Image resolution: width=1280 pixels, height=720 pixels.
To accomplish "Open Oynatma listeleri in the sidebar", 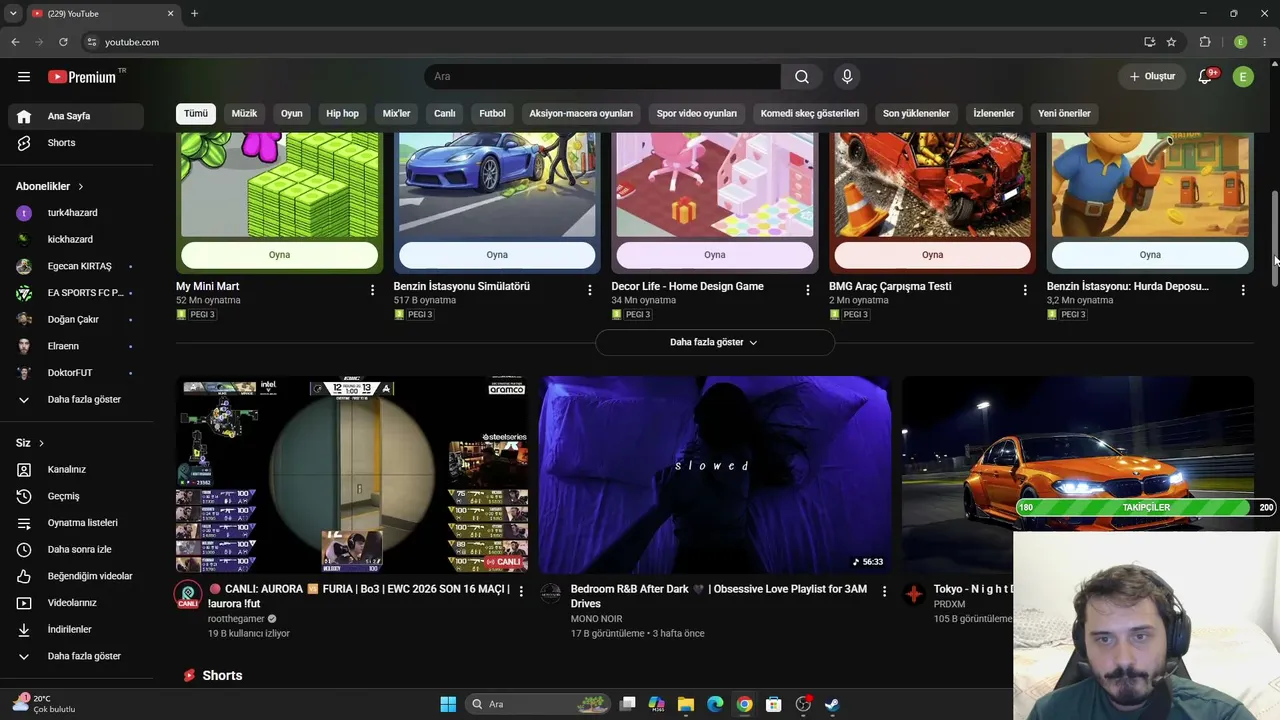I will click(x=76, y=523).
